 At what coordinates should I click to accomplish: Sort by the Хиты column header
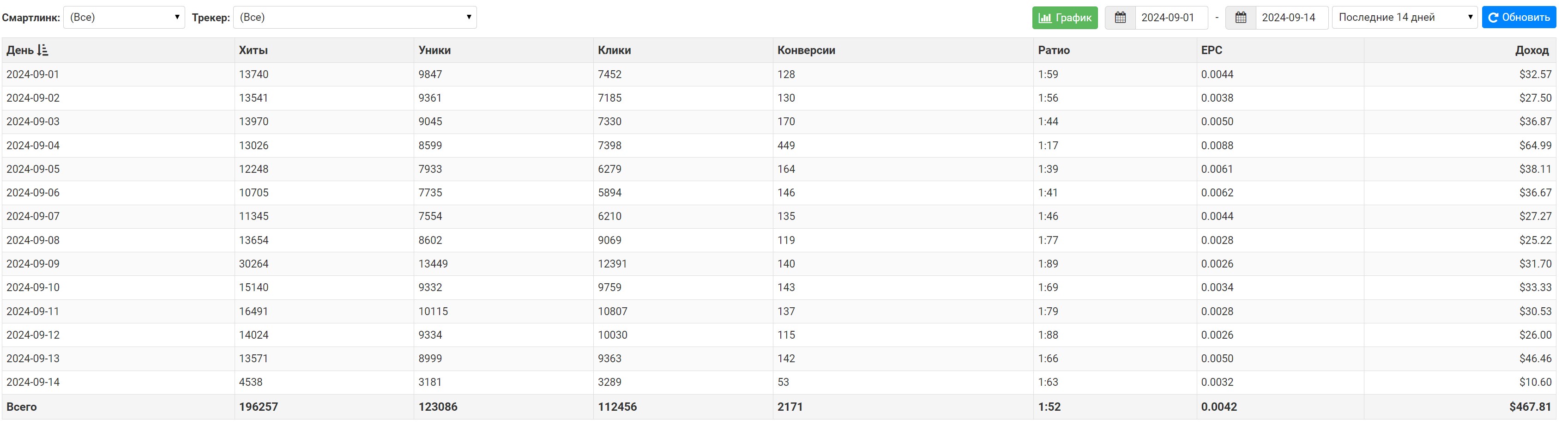point(253,50)
